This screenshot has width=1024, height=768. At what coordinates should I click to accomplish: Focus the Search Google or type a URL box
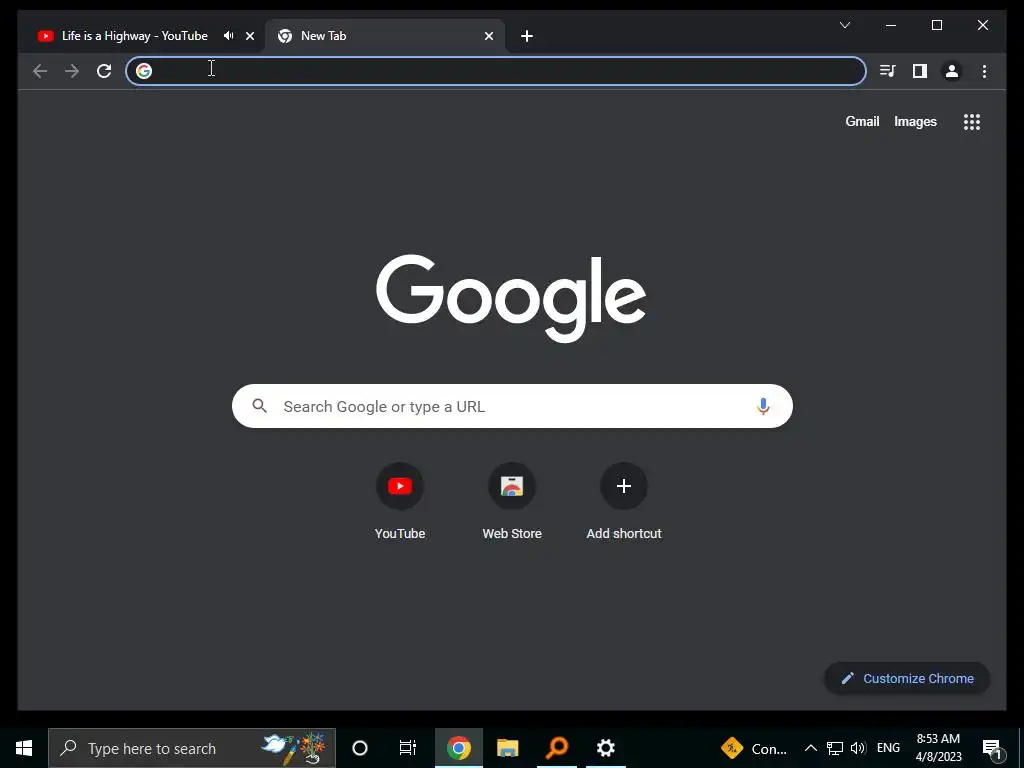coord(512,406)
